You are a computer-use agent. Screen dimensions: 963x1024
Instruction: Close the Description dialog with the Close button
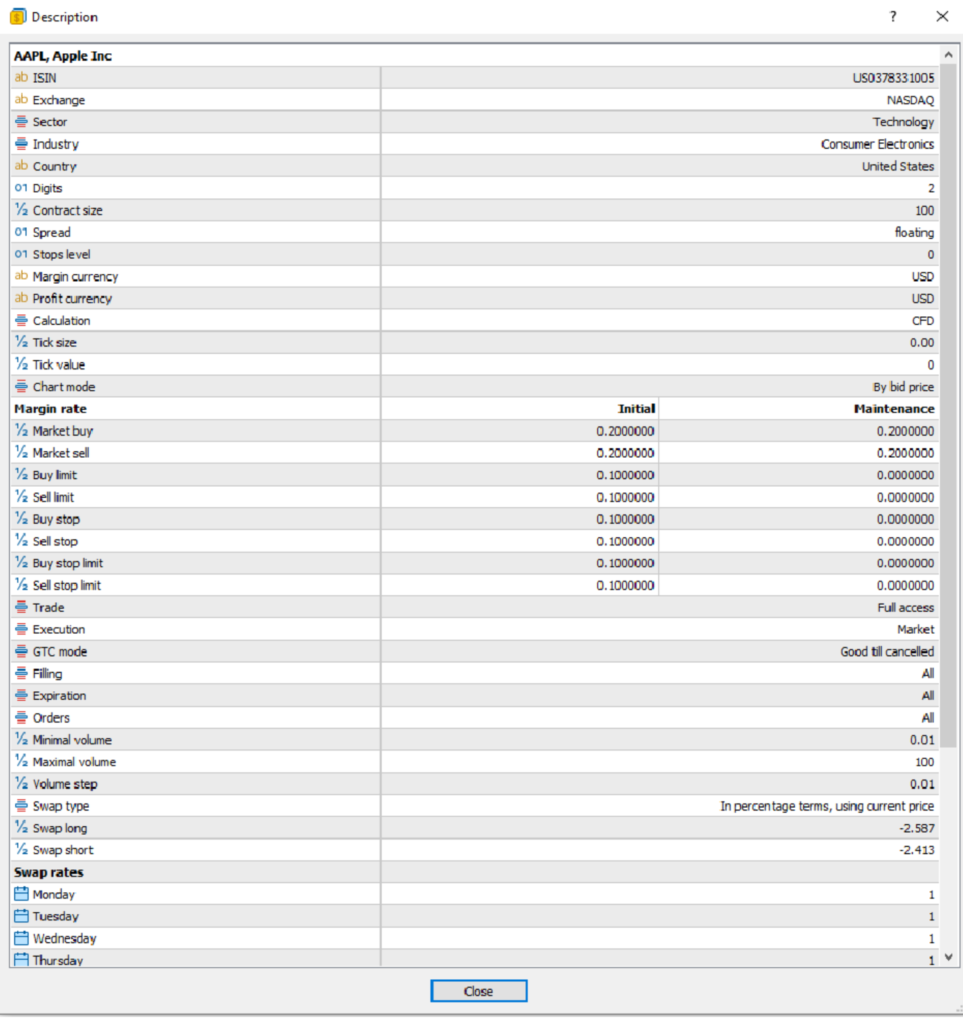(x=479, y=991)
